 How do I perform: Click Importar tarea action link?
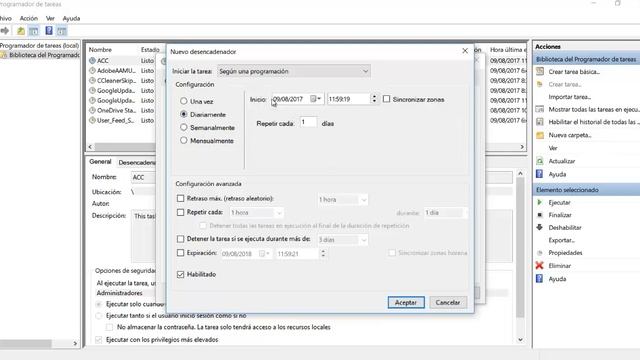(570, 97)
